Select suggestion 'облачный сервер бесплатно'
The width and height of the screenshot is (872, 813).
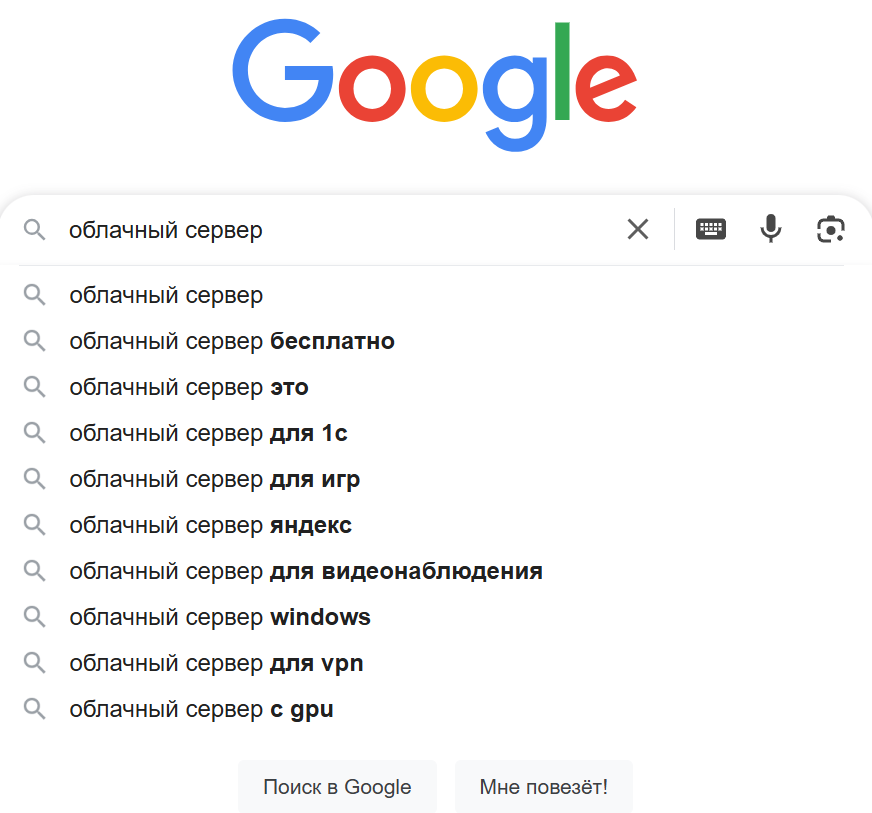[x=231, y=341]
